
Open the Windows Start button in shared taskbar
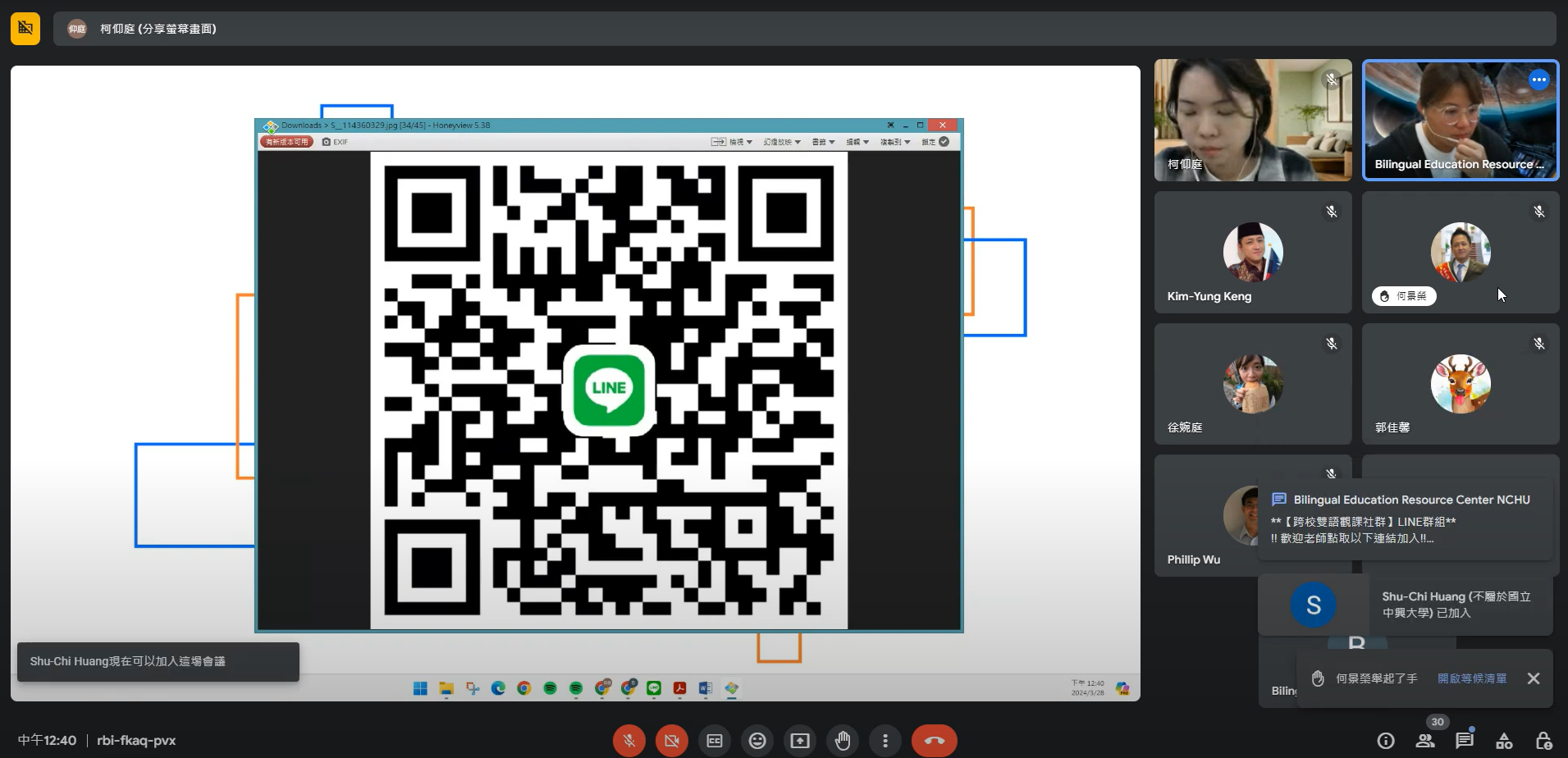420,688
